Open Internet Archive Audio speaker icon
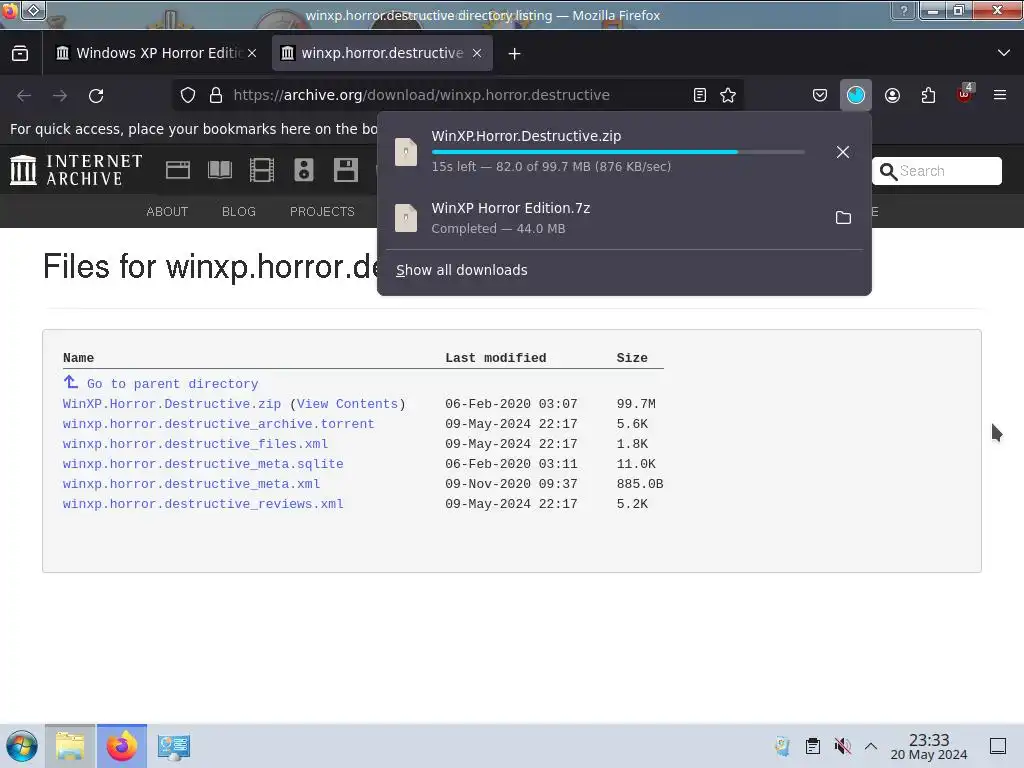The width and height of the screenshot is (1024, 768). point(304,170)
